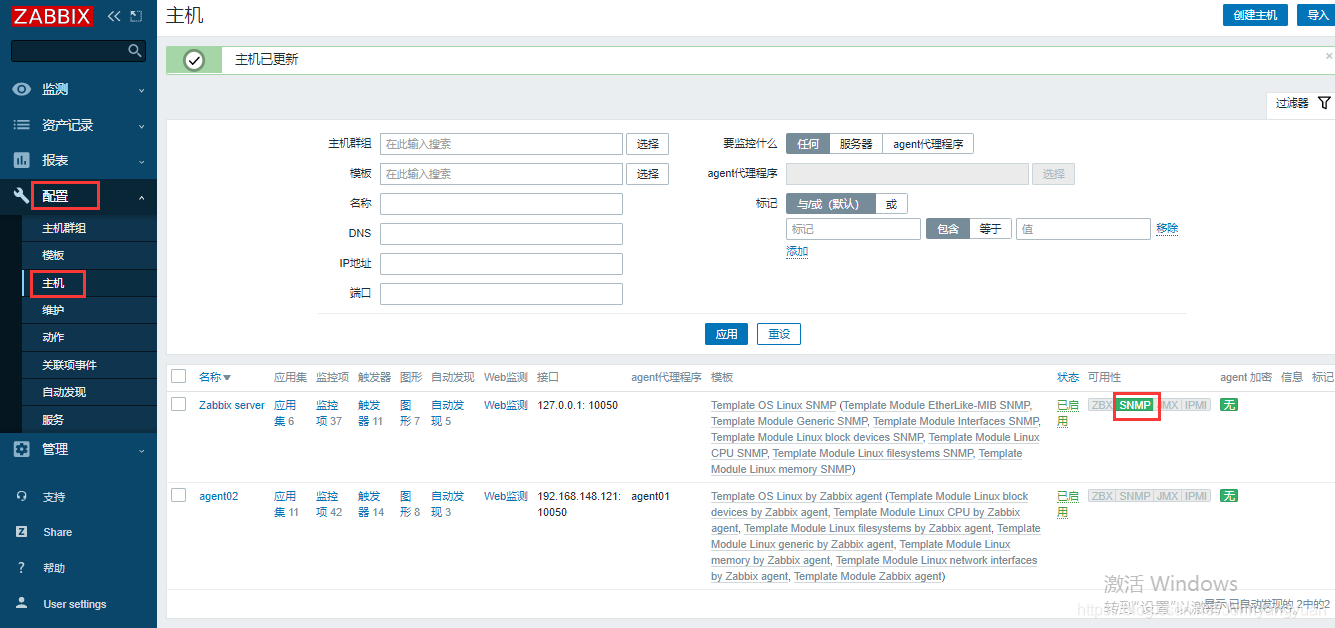Click 选择 next to 主机群组 field
Viewport: 1335px width, 628px height.
(x=648, y=144)
